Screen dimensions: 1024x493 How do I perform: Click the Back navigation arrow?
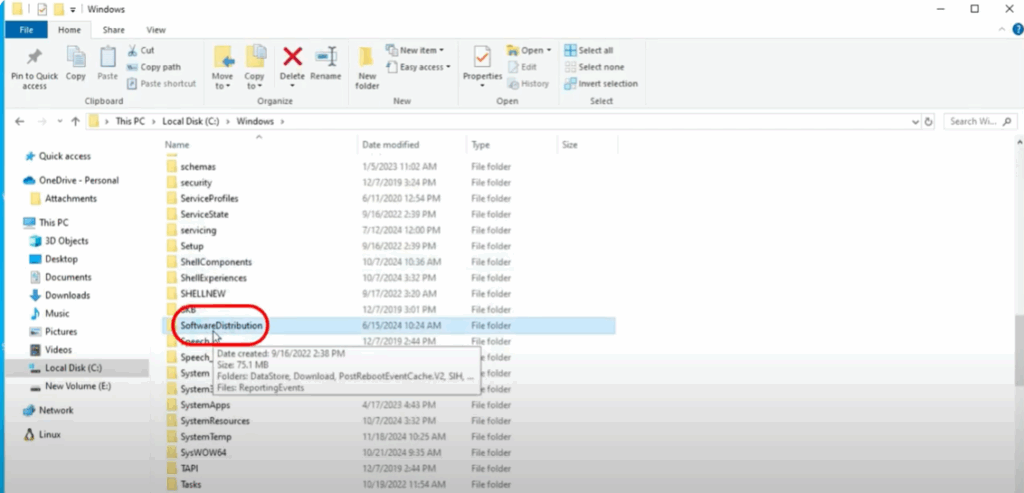(x=20, y=121)
